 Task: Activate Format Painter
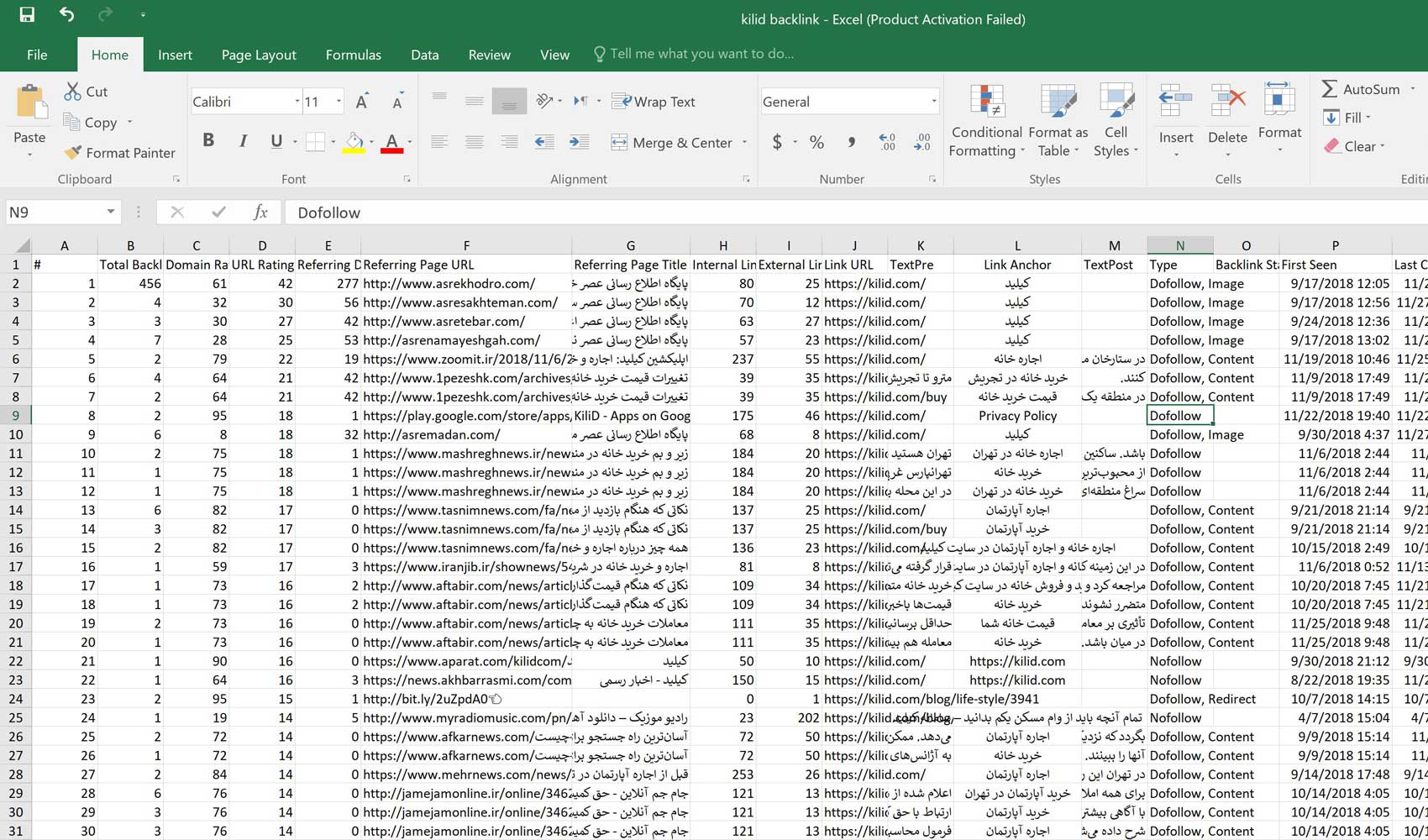pos(120,153)
